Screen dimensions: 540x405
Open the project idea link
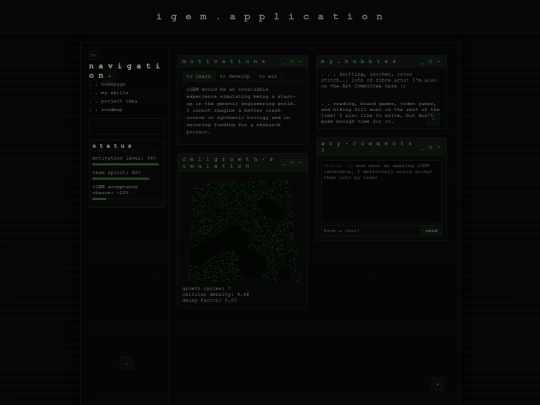coord(119,101)
